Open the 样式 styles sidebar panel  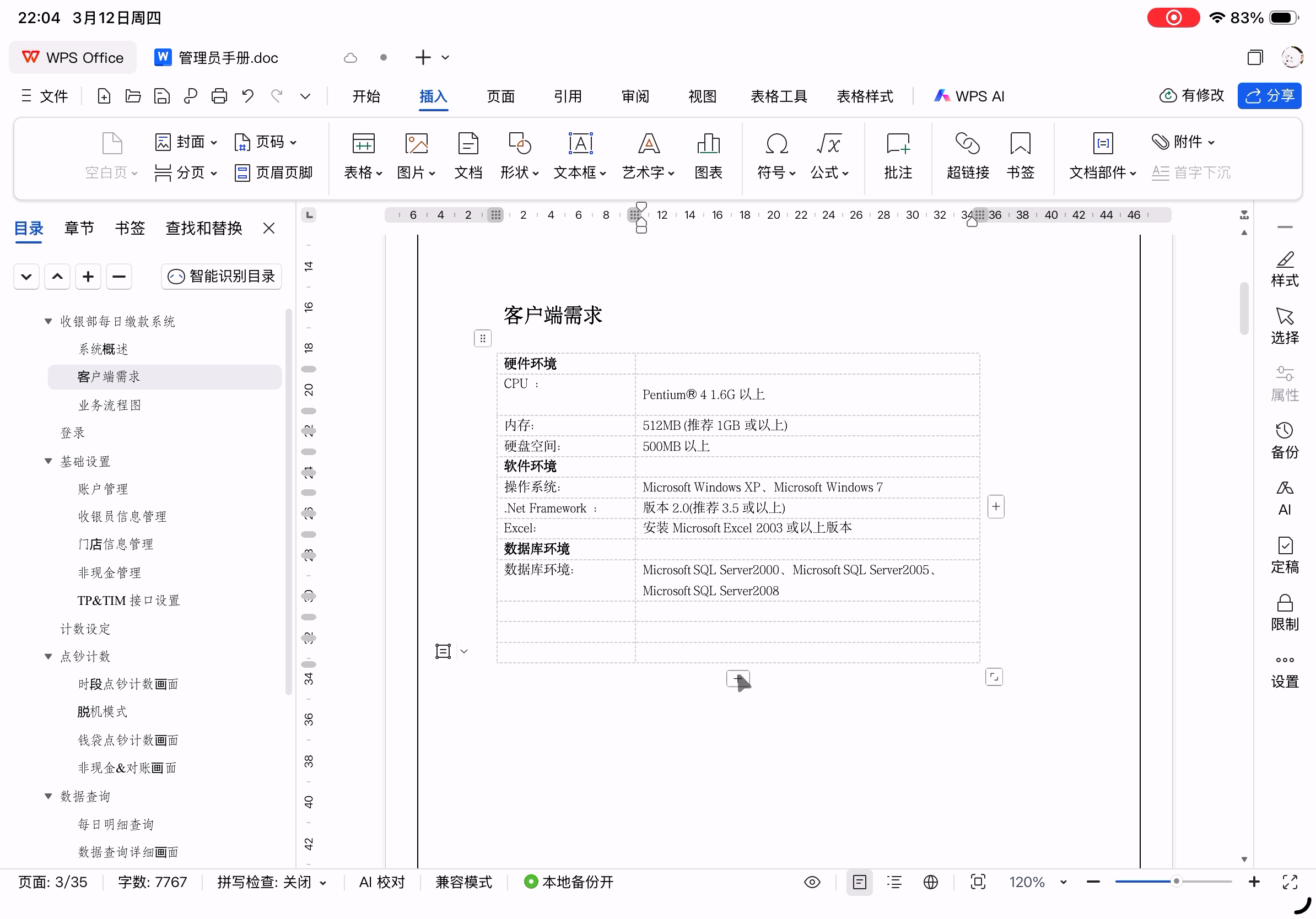[1284, 268]
